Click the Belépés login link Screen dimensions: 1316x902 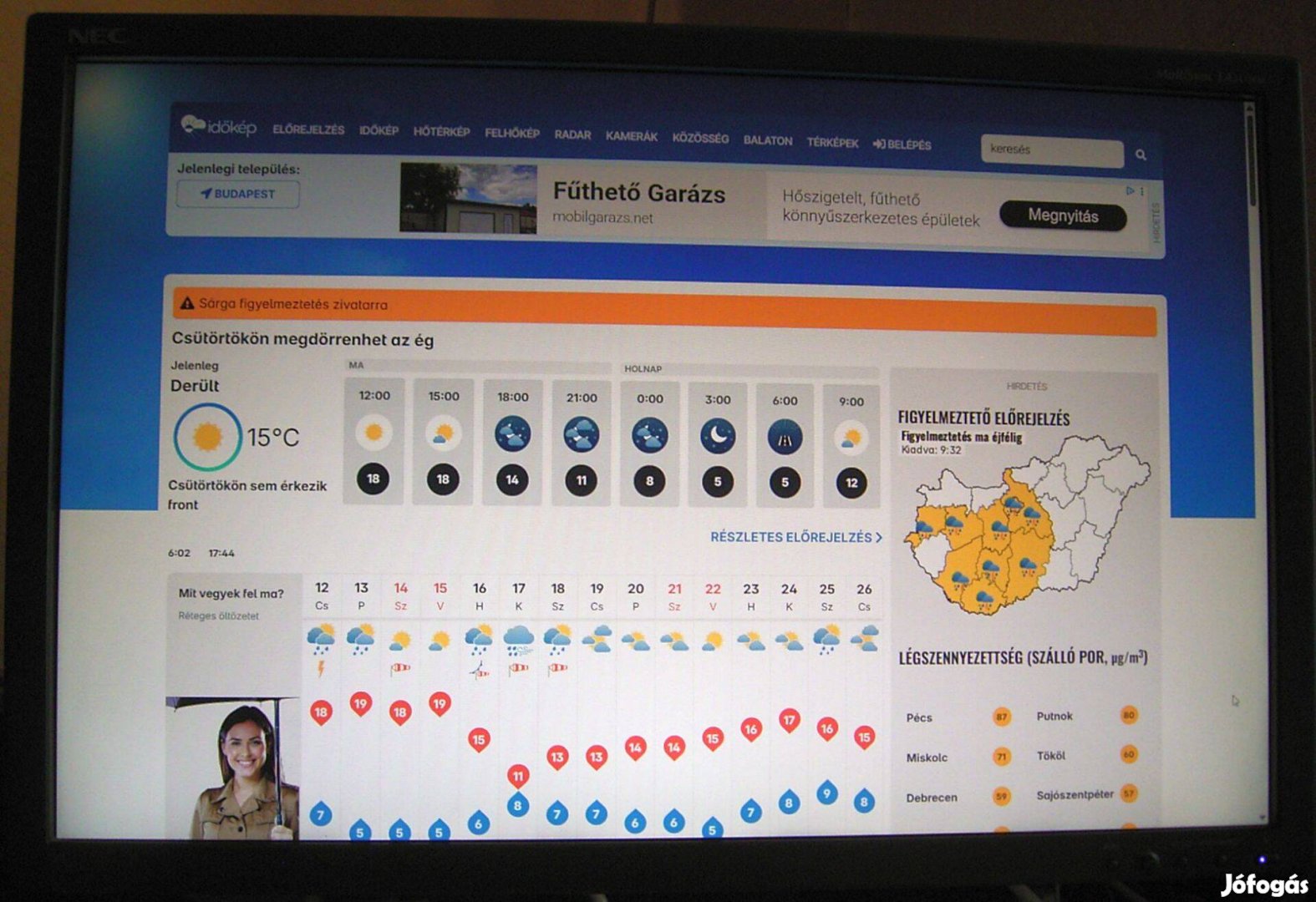[x=902, y=144]
